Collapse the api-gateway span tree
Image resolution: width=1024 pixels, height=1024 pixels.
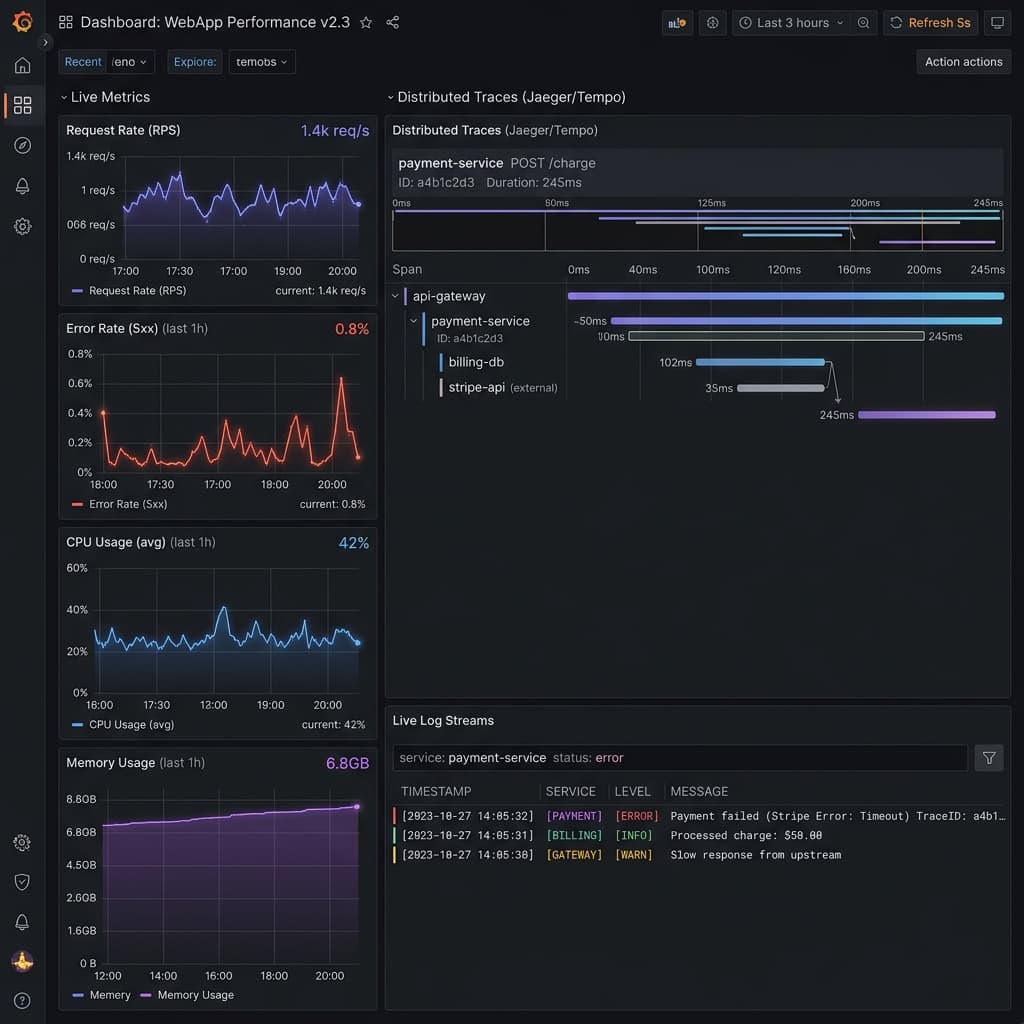(x=395, y=296)
